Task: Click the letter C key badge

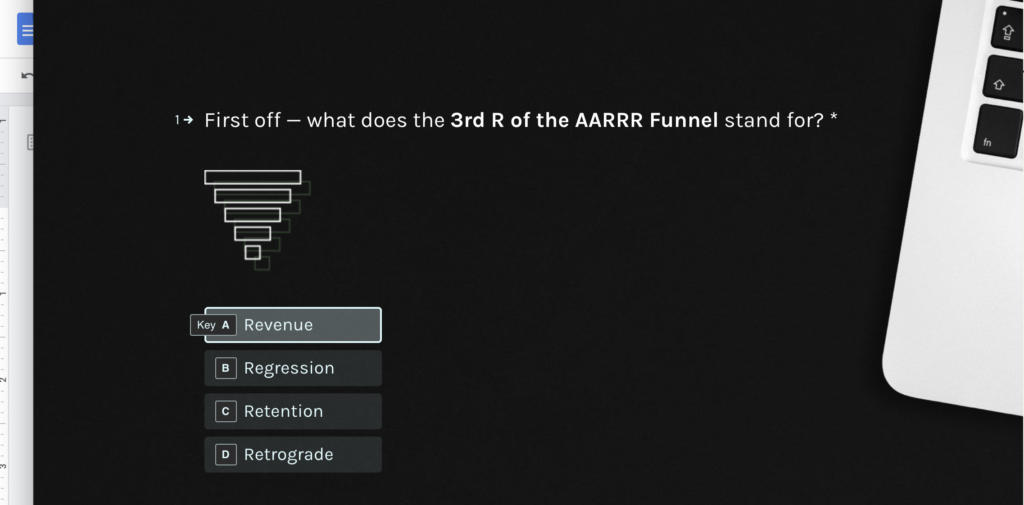Action: click(x=226, y=411)
